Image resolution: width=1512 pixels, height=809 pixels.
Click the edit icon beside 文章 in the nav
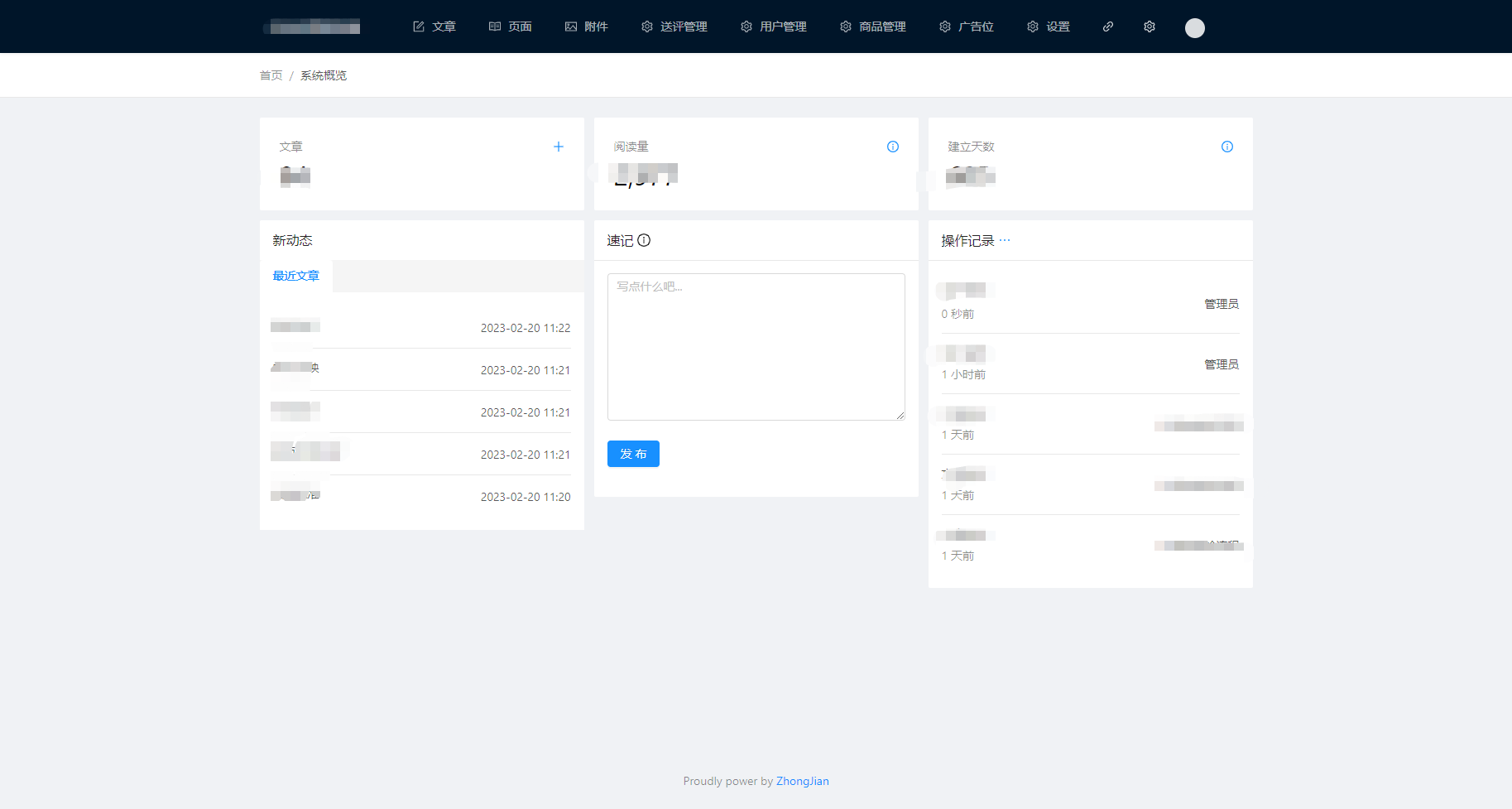point(419,26)
